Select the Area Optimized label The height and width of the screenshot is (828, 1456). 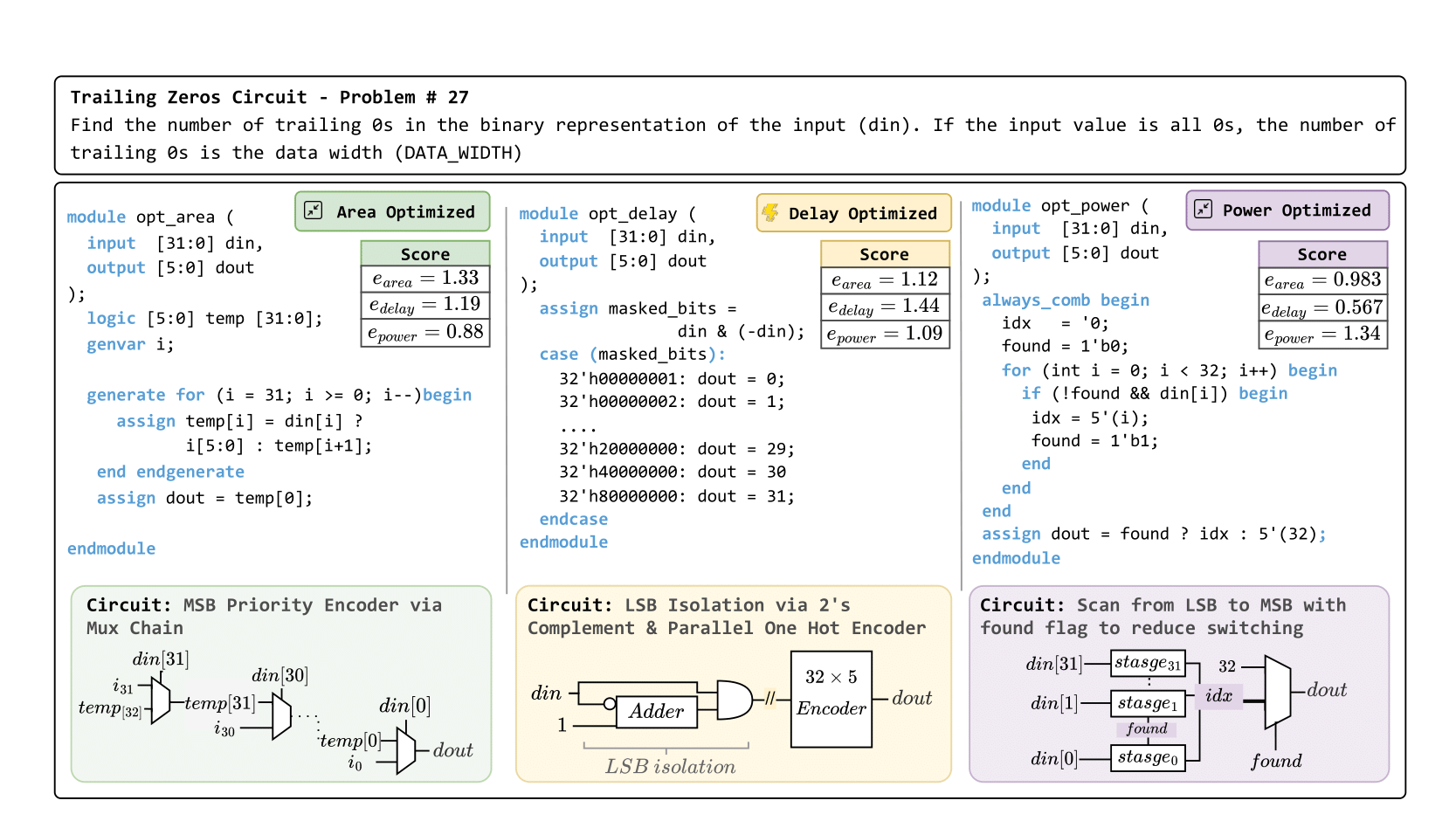[405, 211]
